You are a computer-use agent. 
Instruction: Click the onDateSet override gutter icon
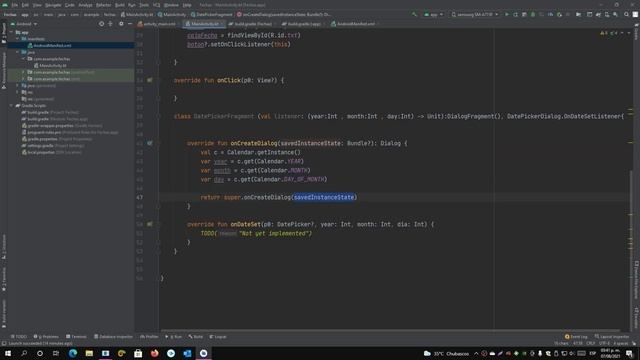pos(150,224)
